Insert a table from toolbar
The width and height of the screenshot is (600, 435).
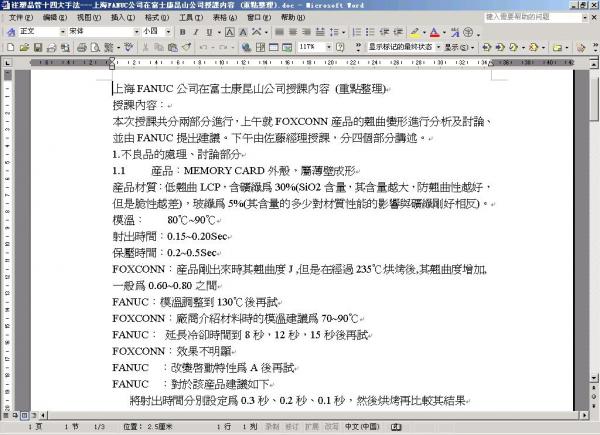pyautogui.click(x=274, y=47)
